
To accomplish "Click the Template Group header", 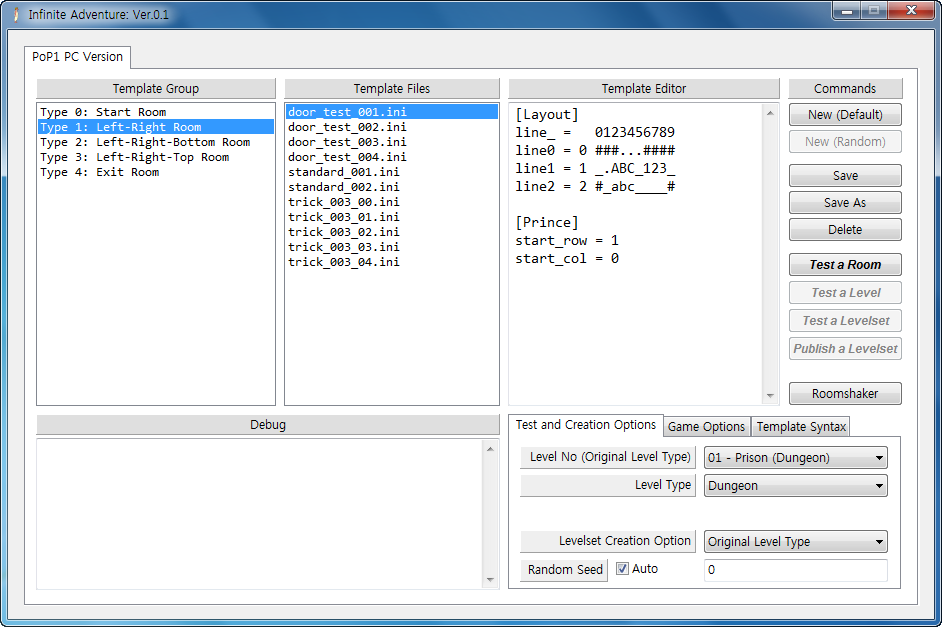I will pyautogui.click(x=156, y=88).
